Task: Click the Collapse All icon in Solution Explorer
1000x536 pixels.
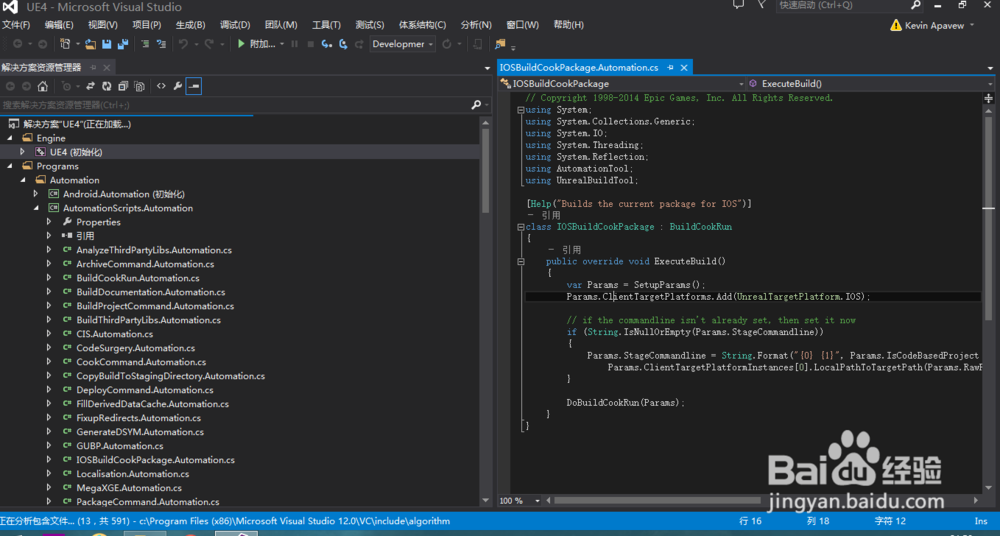Action: [123, 86]
